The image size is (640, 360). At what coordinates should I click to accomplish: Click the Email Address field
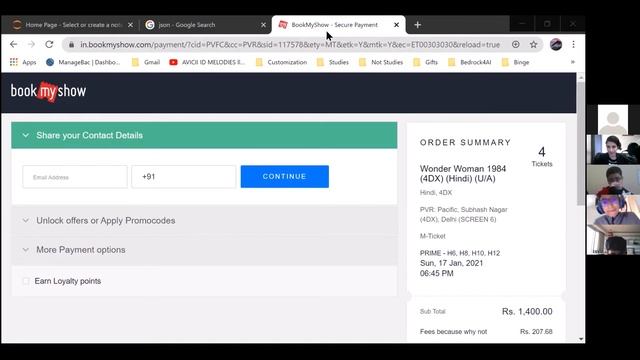(x=75, y=177)
